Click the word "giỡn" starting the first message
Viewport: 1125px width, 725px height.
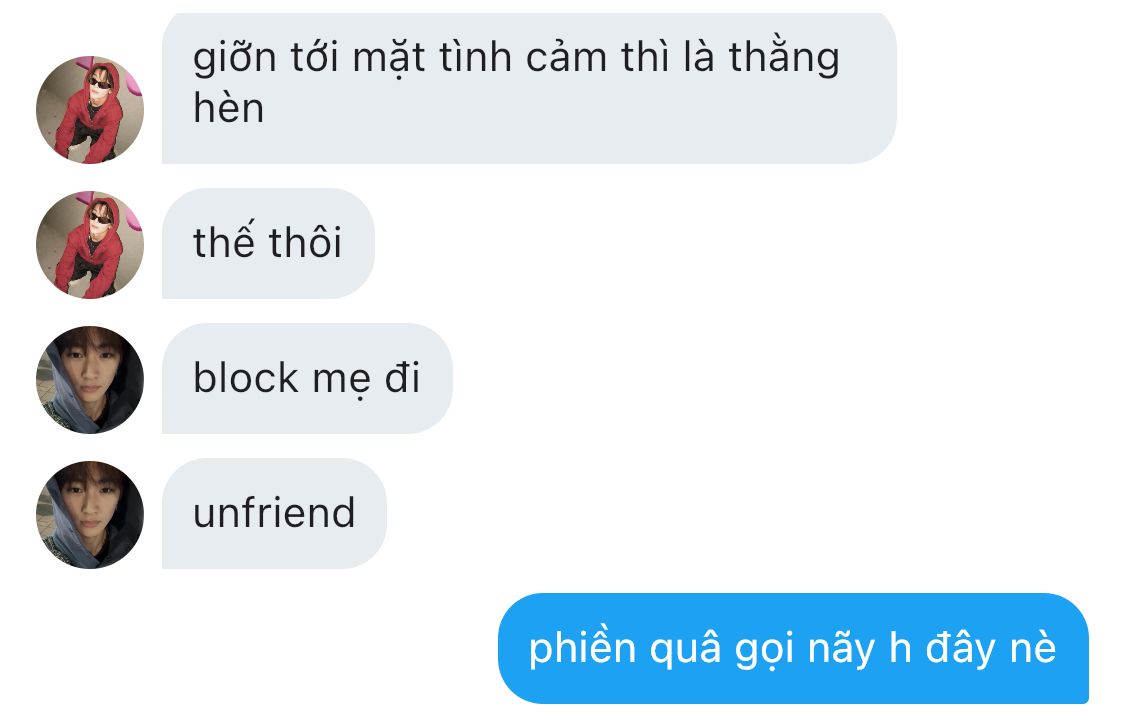click(235, 59)
